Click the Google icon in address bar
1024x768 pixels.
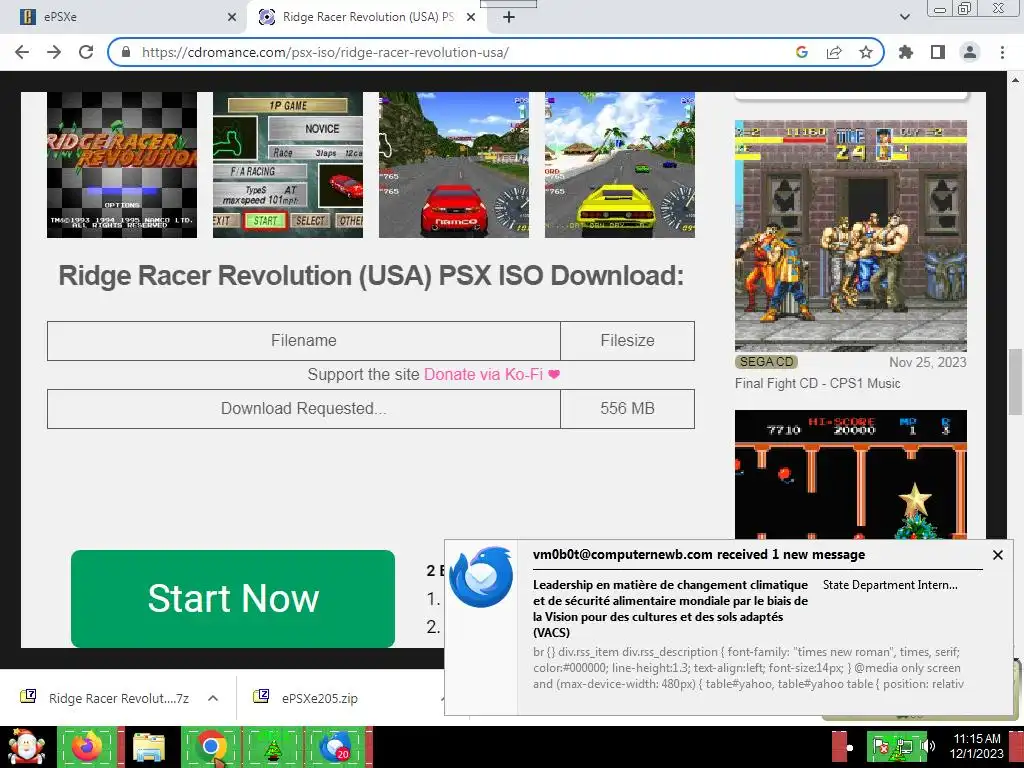point(802,52)
